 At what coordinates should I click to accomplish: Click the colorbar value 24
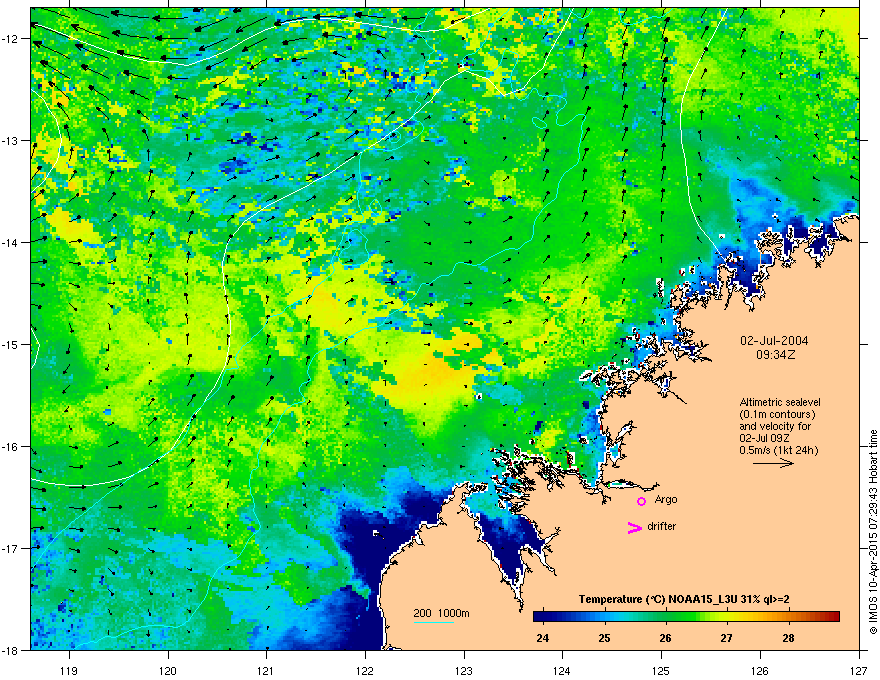point(543,638)
